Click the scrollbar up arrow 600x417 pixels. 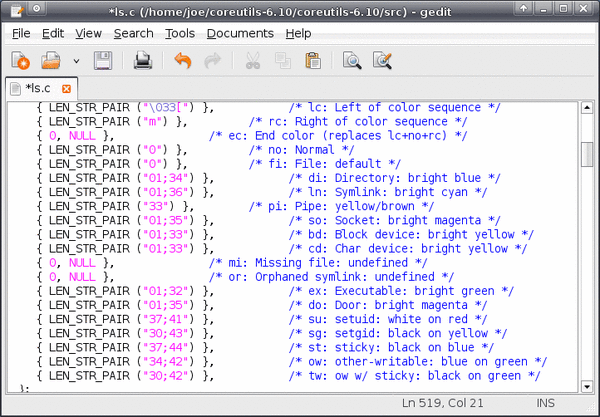(x=587, y=108)
